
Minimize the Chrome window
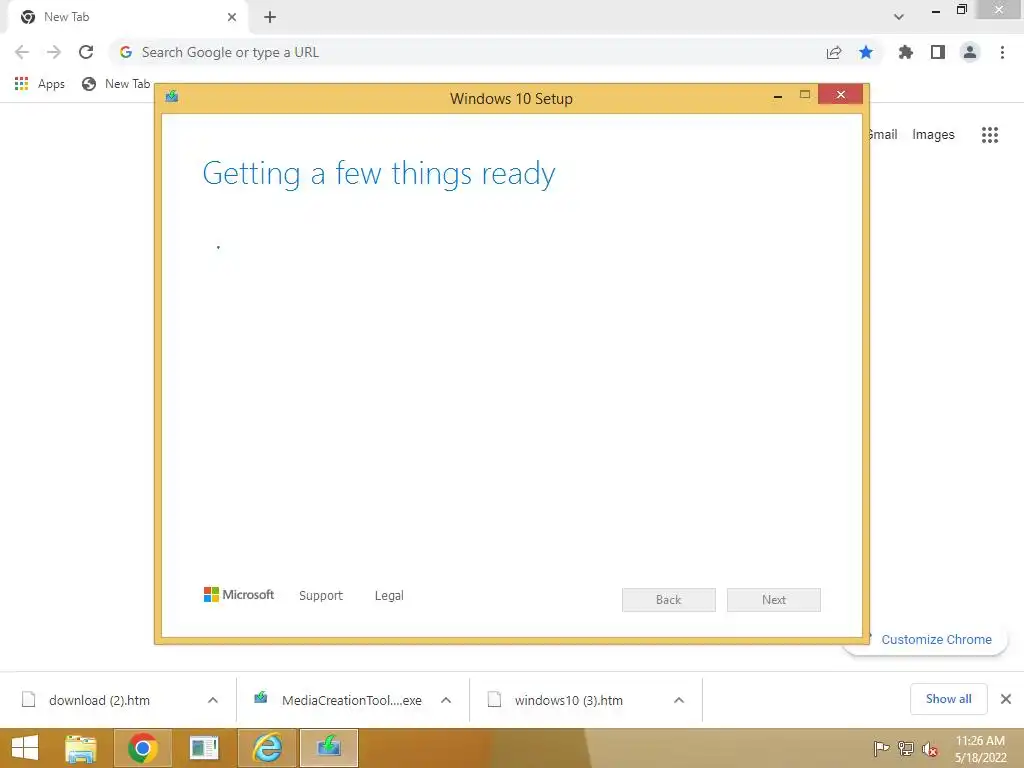coord(936,11)
